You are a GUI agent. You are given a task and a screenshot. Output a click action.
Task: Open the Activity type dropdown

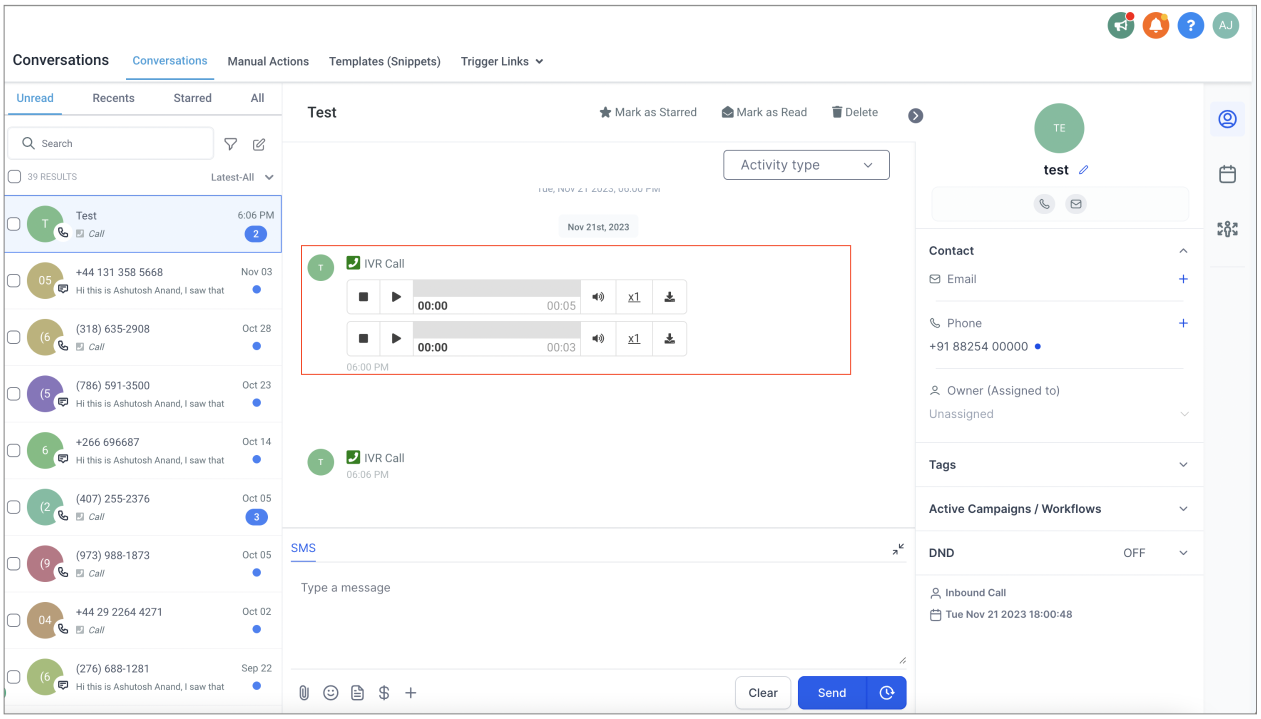click(x=806, y=165)
